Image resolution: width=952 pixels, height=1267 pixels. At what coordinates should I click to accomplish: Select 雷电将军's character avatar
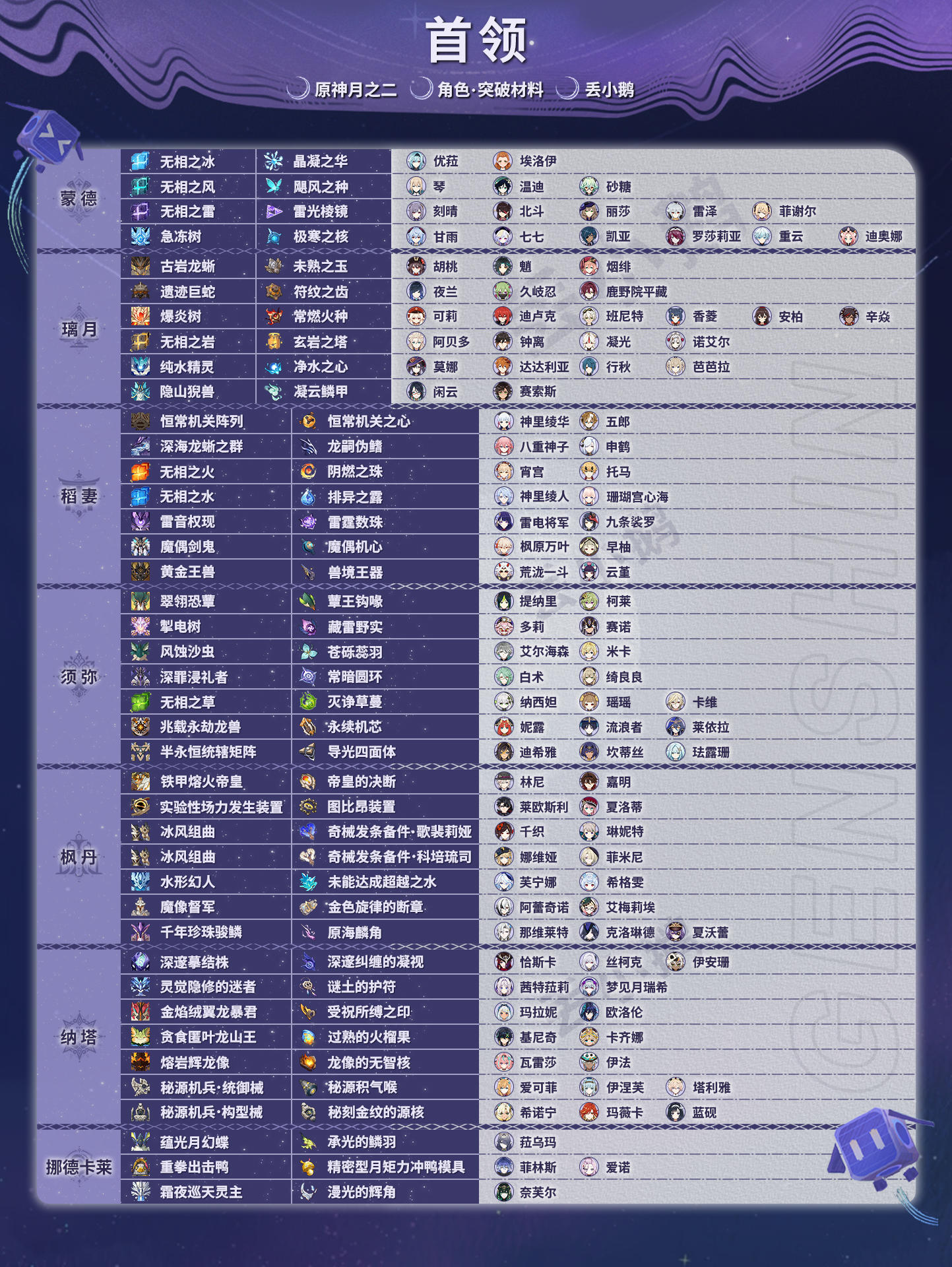pos(504,522)
